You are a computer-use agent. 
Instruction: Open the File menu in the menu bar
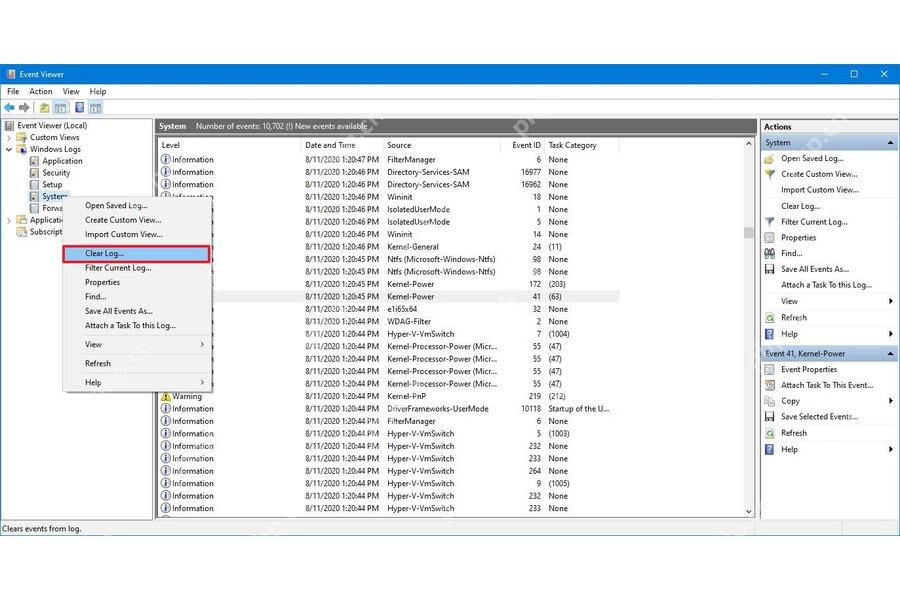pyautogui.click(x=13, y=91)
